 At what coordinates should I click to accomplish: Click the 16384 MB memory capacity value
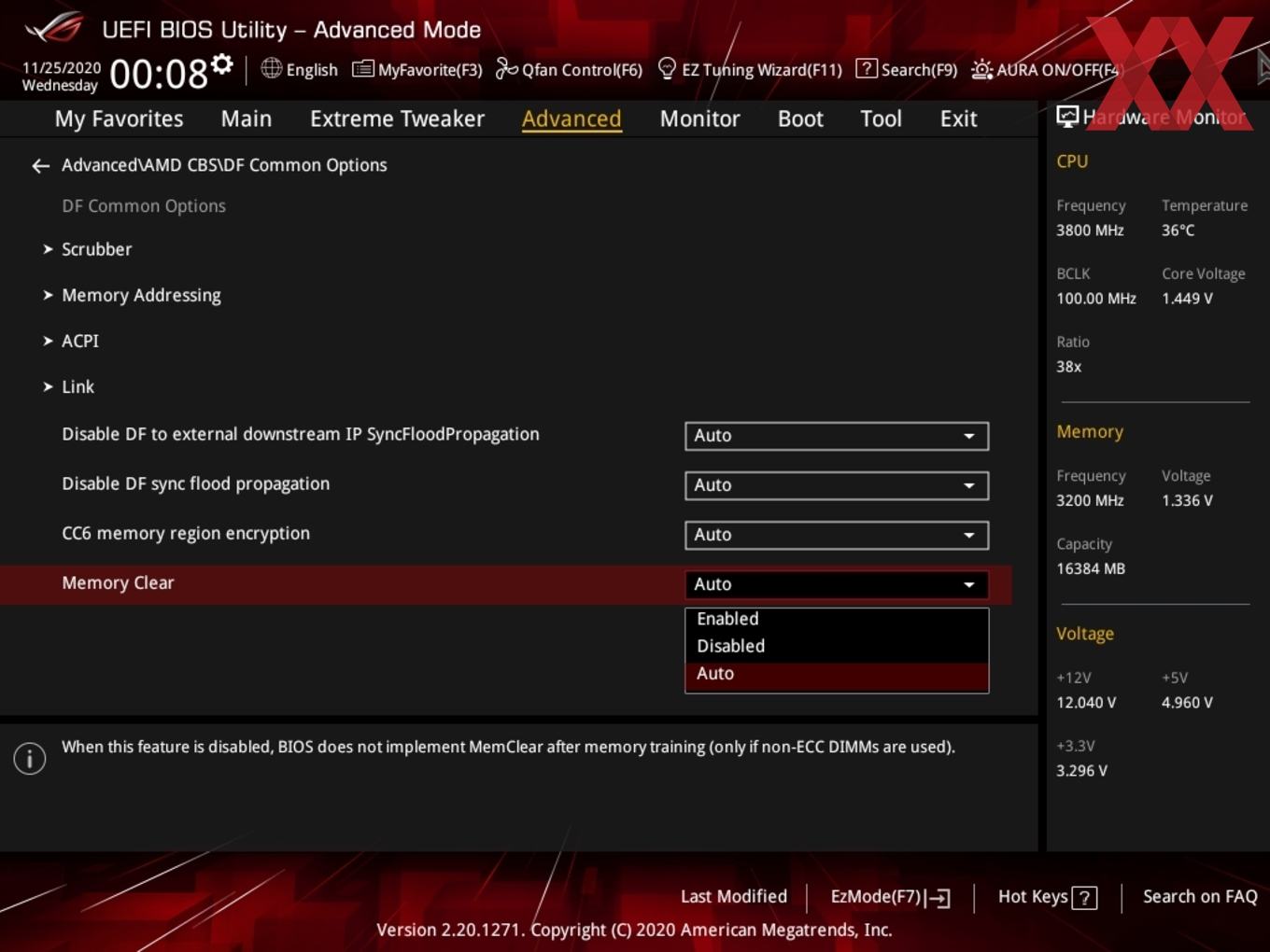(x=1091, y=568)
